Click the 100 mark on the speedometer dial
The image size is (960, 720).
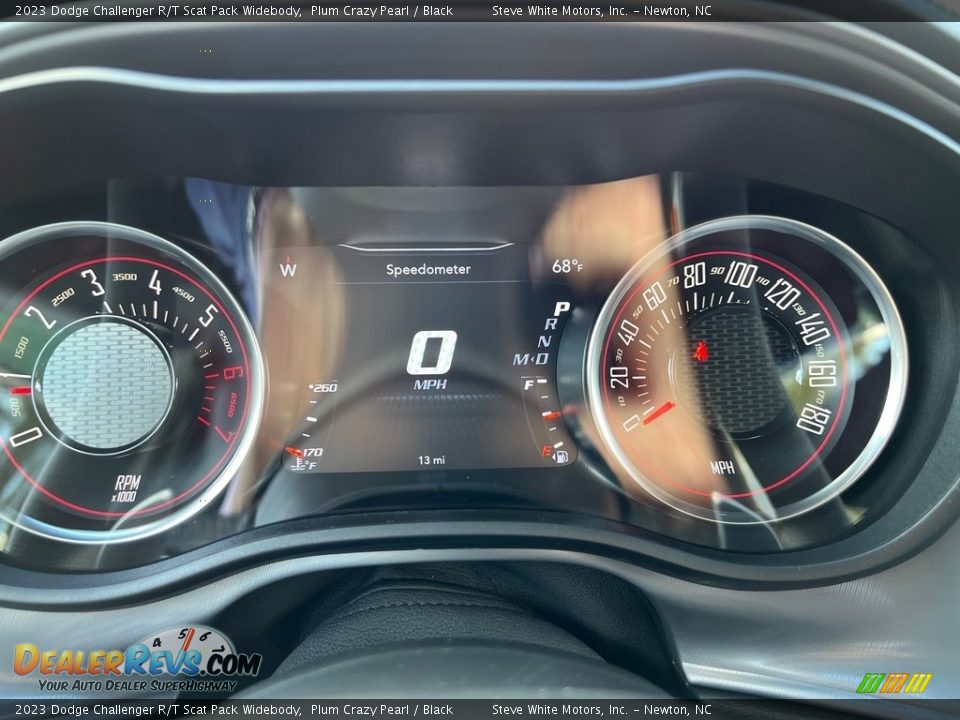(741, 274)
